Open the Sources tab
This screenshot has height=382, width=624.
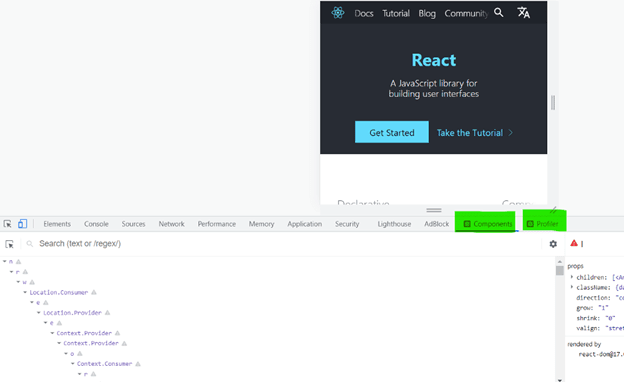point(133,224)
